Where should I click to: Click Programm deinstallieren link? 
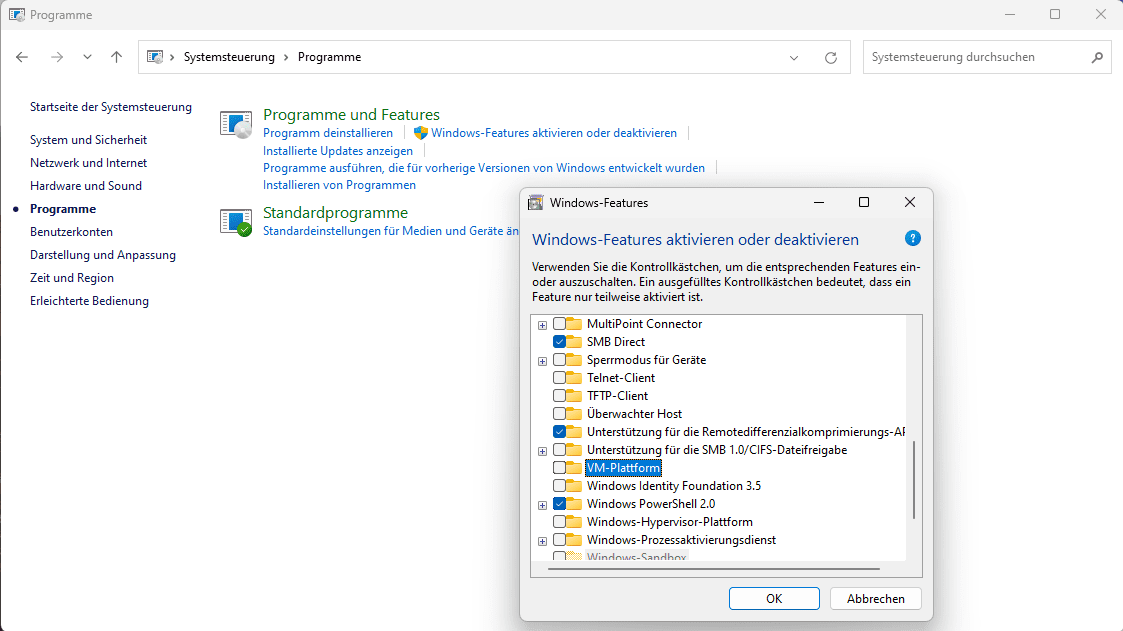coord(328,133)
